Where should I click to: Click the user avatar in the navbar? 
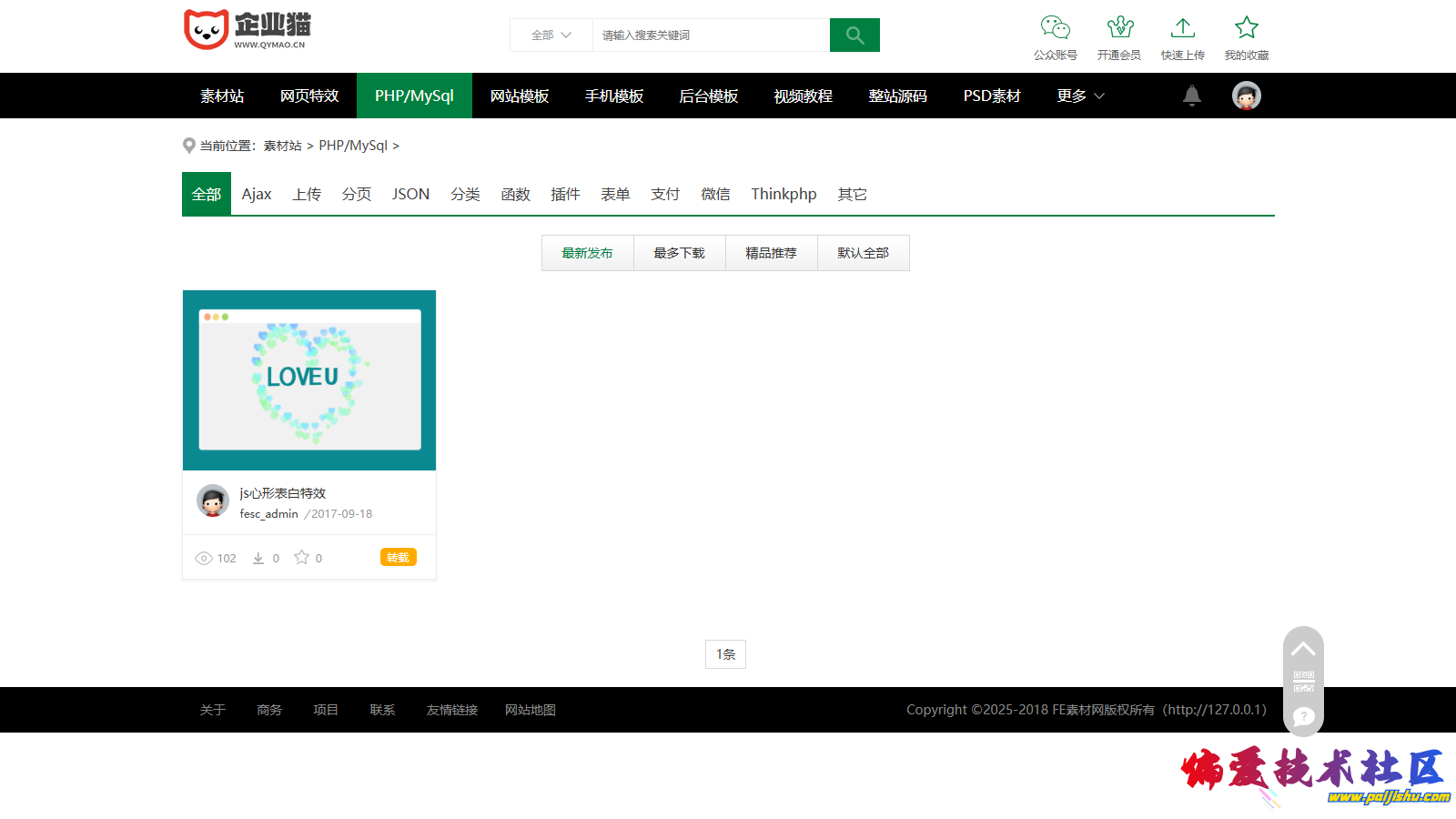pos(1246,96)
